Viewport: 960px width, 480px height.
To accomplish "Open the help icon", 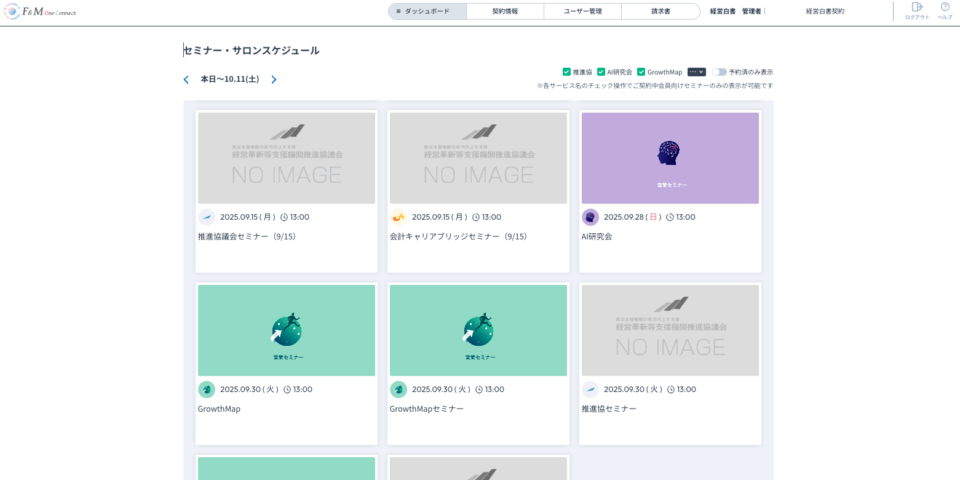I will point(945,8).
